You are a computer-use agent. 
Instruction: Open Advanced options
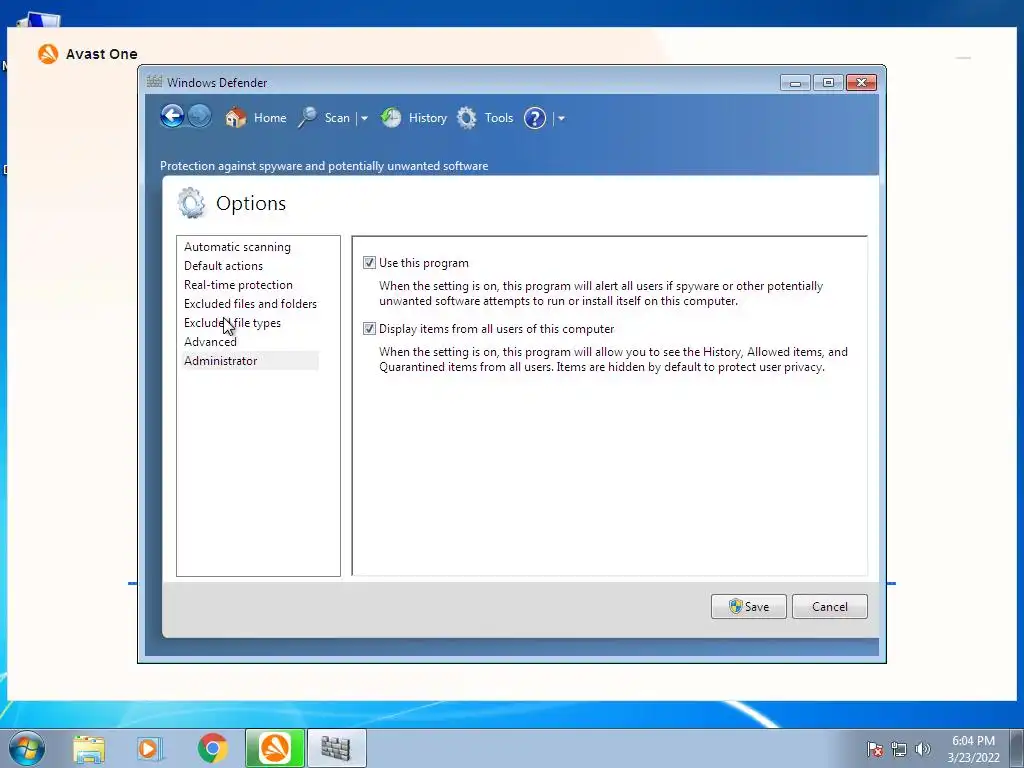(210, 342)
